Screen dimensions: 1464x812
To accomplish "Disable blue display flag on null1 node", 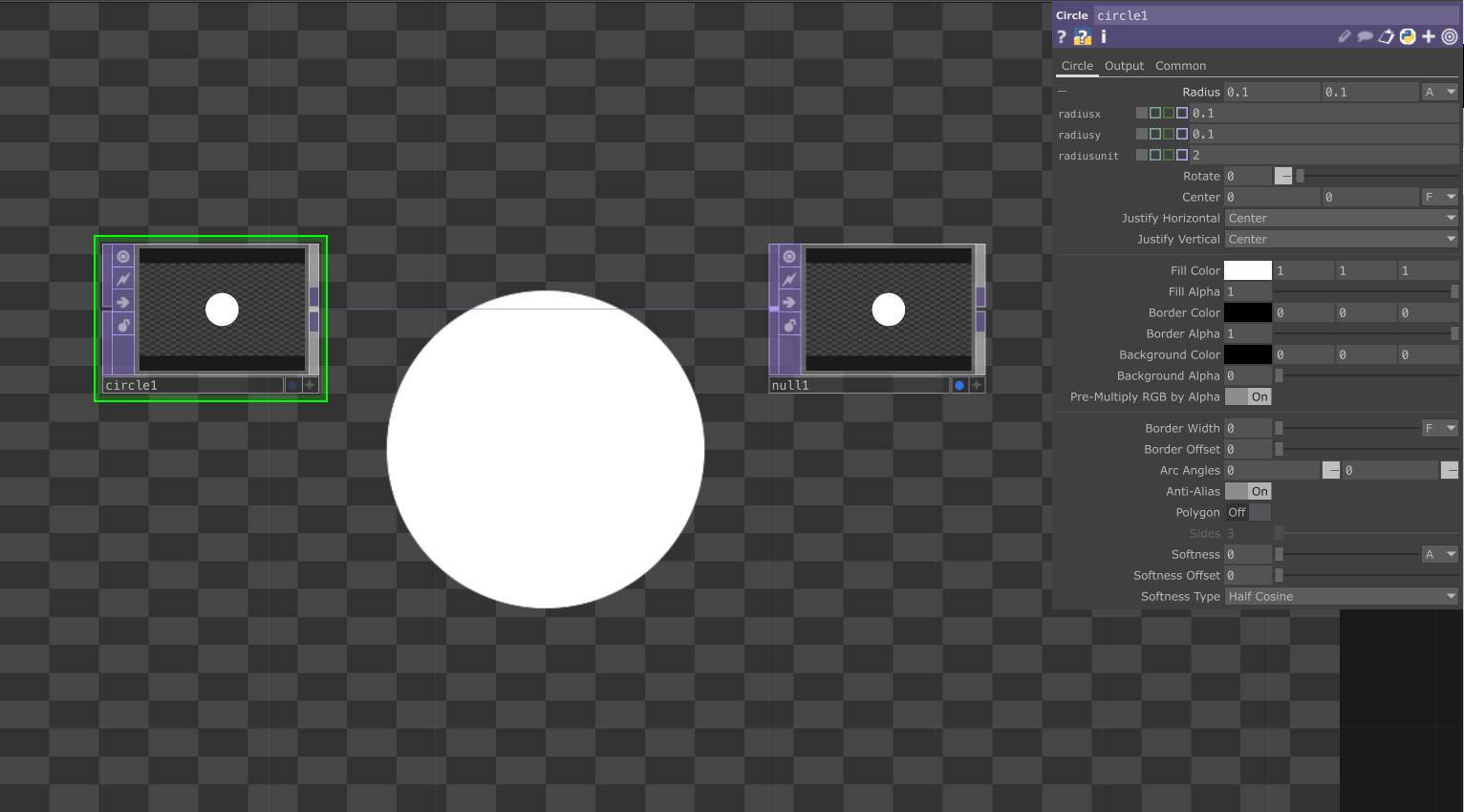I will [x=959, y=385].
